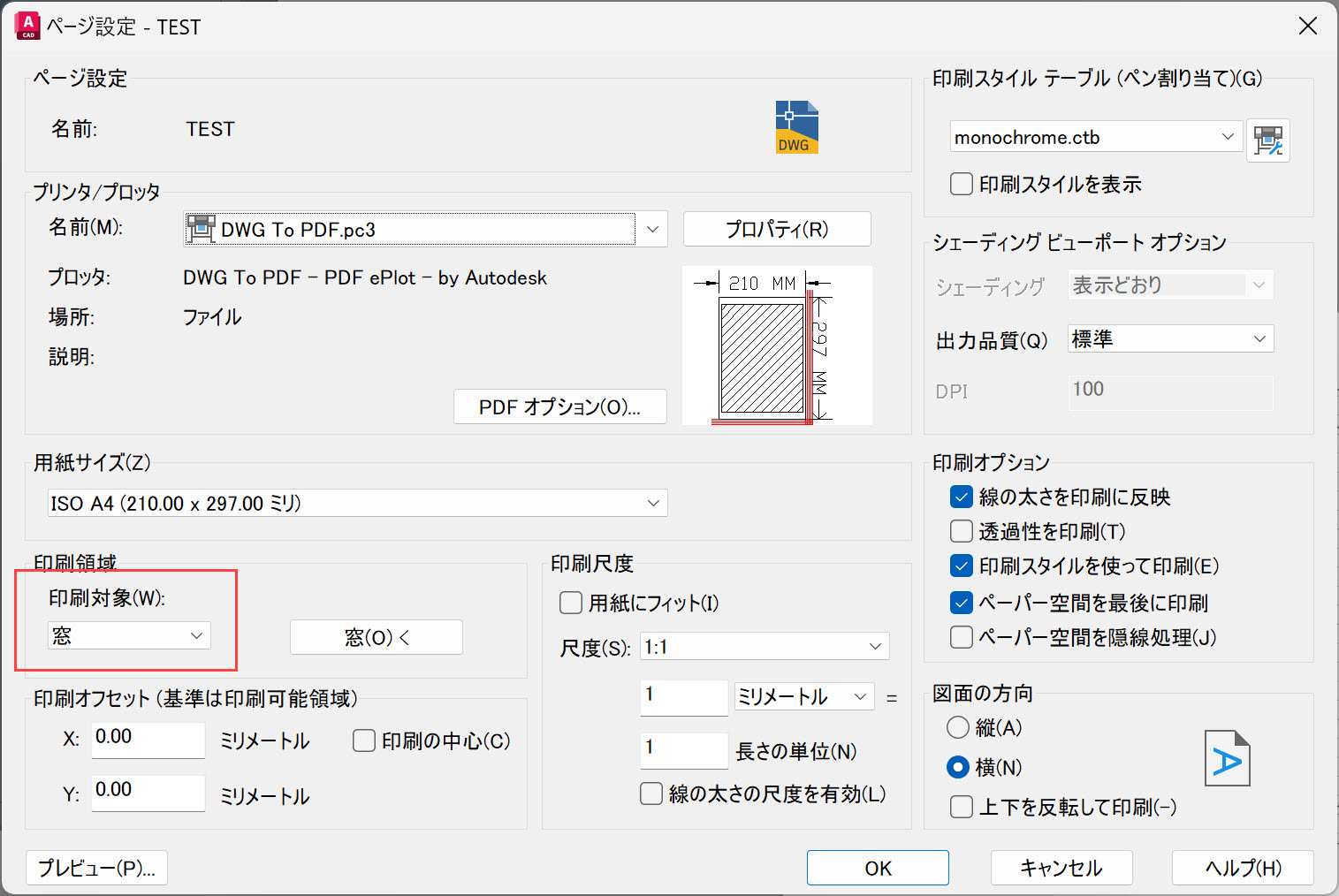The image size is (1339, 896).
Task: Uncheck 線の太さを印刷に反映
Action: pyautogui.click(x=961, y=497)
